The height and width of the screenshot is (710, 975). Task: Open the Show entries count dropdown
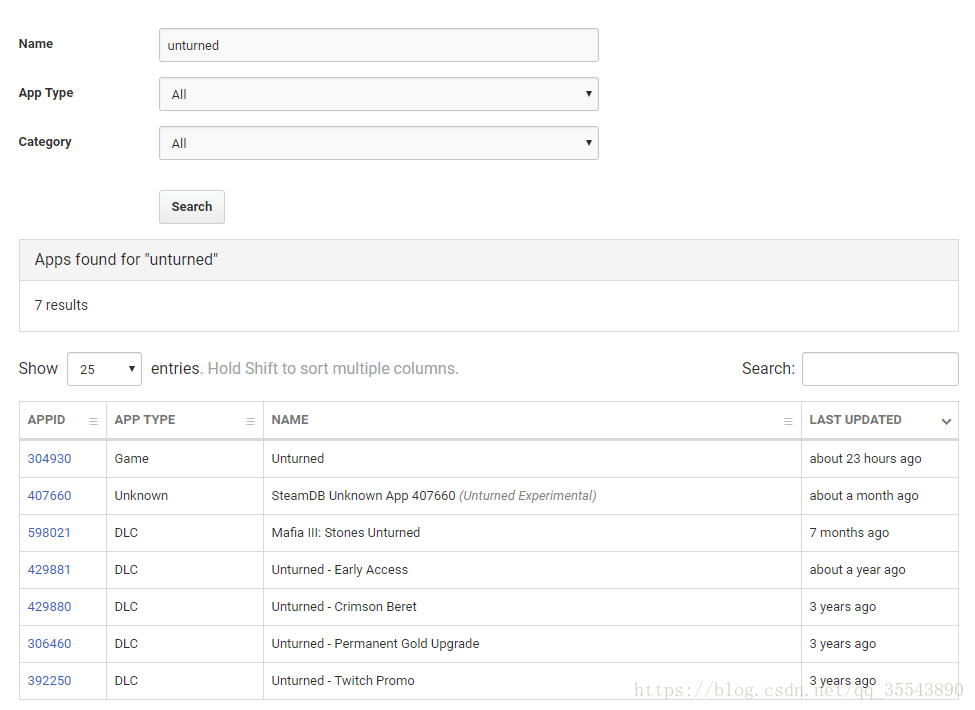pos(104,369)
